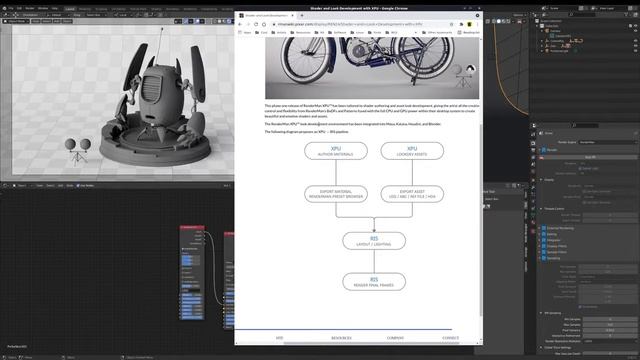Open the Artists bookmarks folder

279,33
